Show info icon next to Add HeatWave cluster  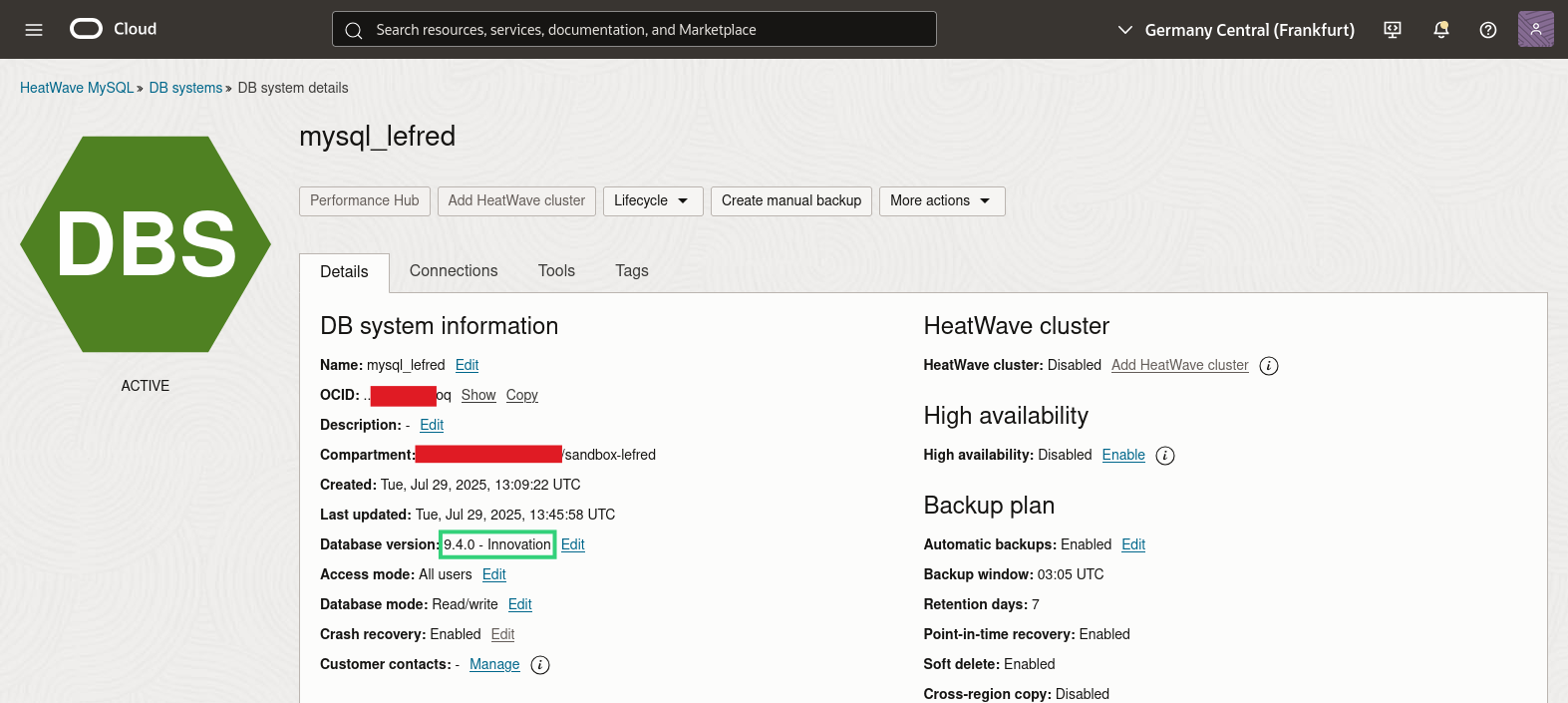click(x=1269, y=366)
